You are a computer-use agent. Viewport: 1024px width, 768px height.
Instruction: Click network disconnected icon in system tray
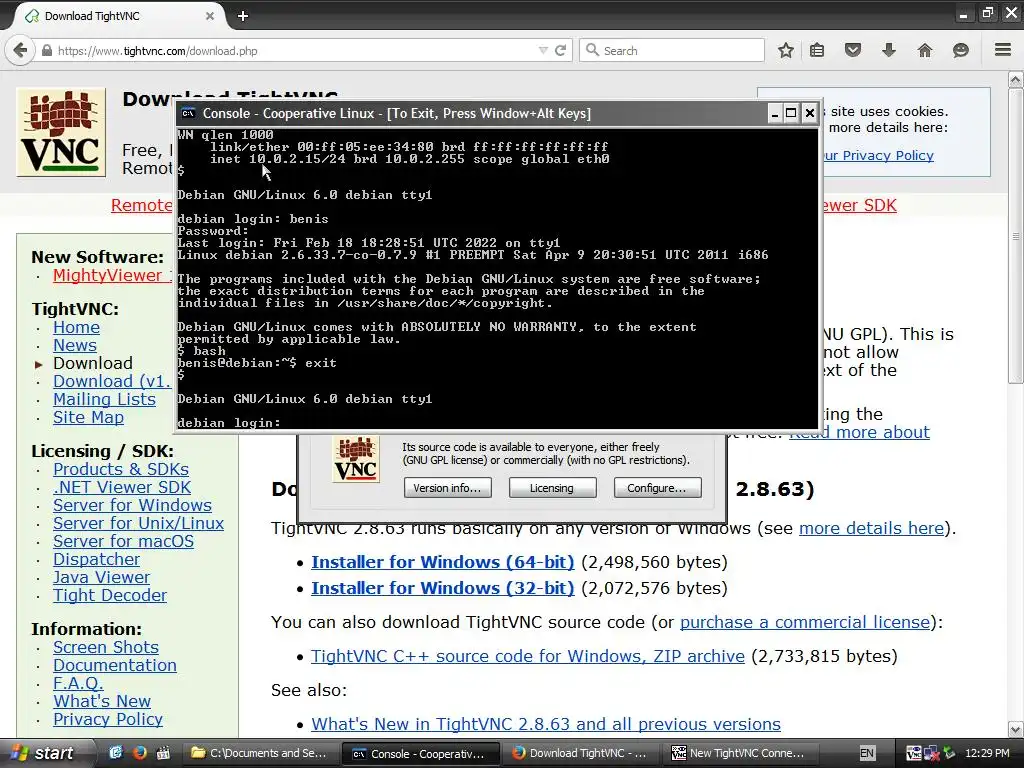point(931,754)
